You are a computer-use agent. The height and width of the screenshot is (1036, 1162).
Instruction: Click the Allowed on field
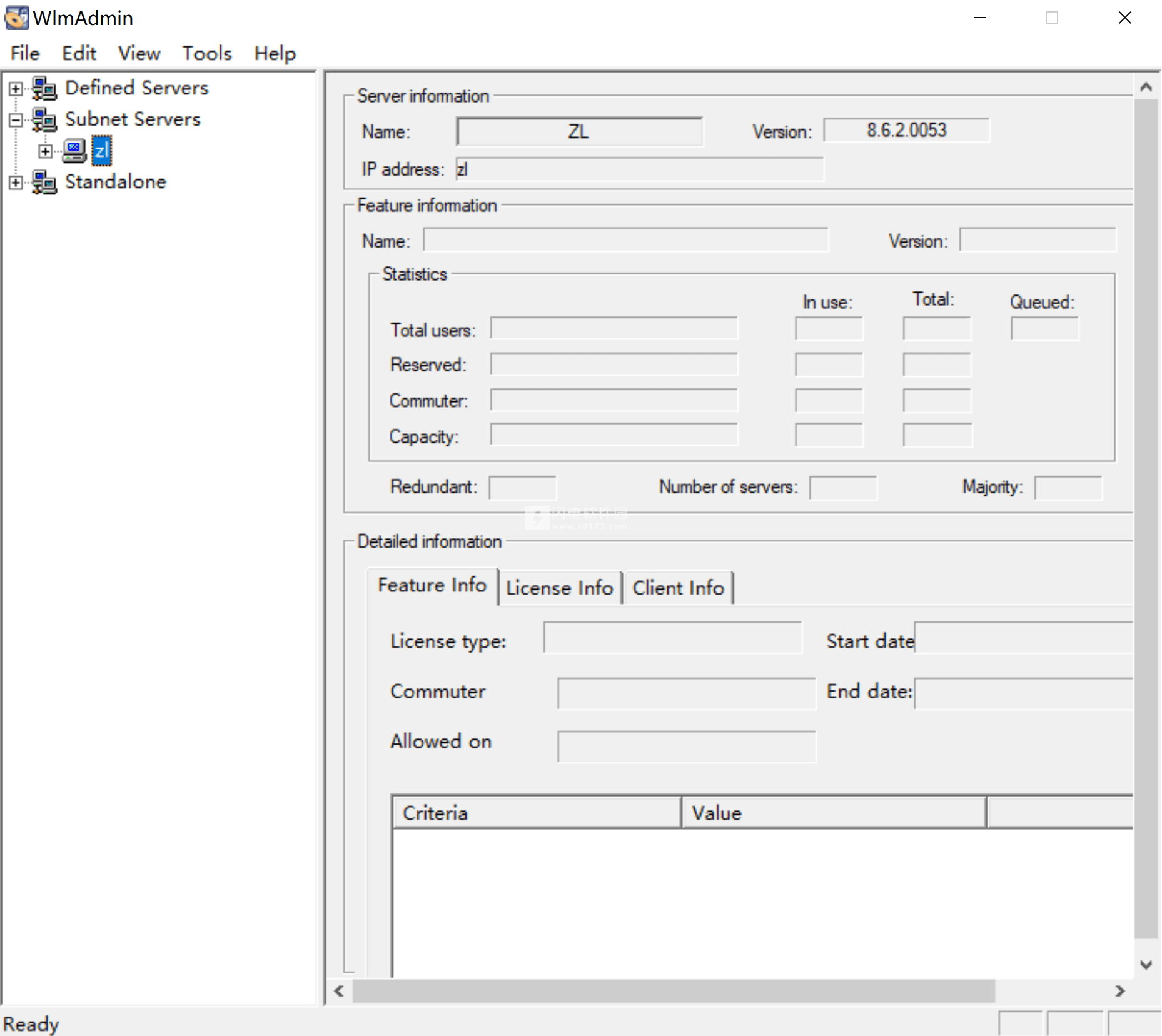click(687, 747)
